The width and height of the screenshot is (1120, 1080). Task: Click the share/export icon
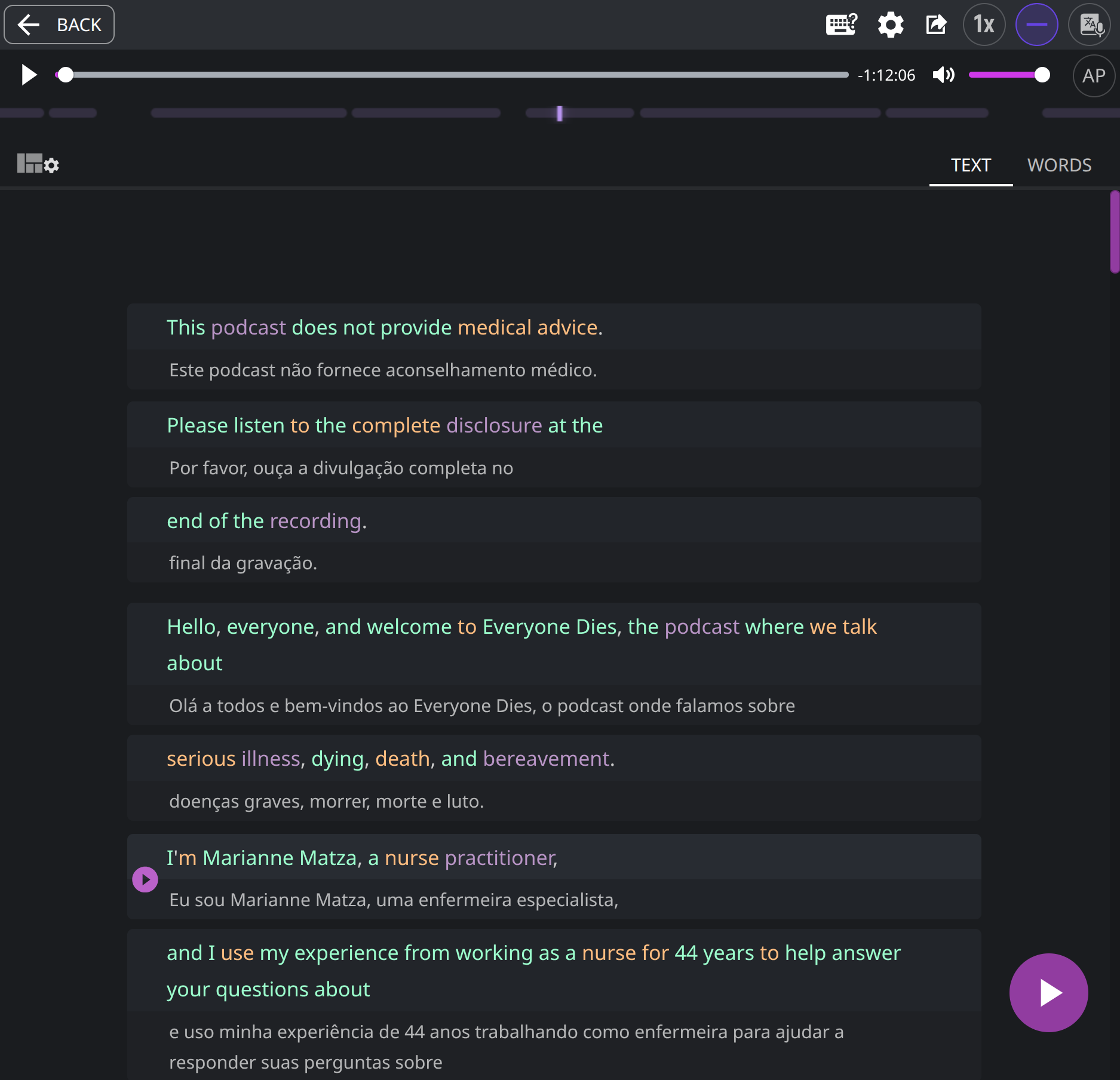pos(936,24)
